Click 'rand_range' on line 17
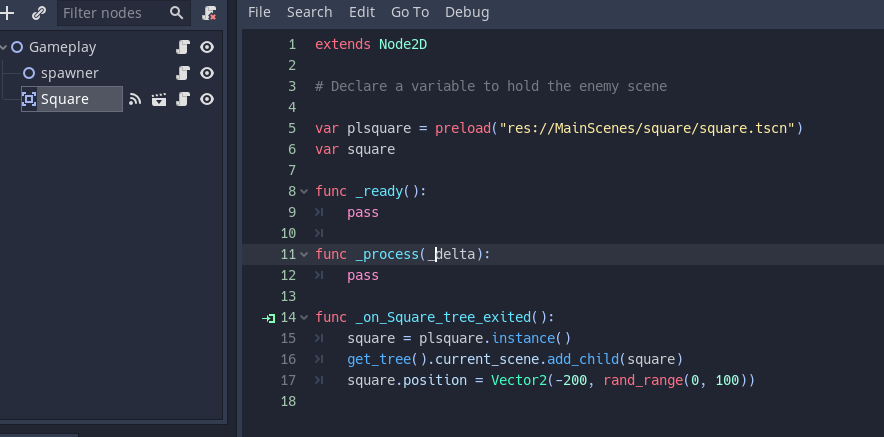Screen dimensions: 884x437 click(643, 381)
